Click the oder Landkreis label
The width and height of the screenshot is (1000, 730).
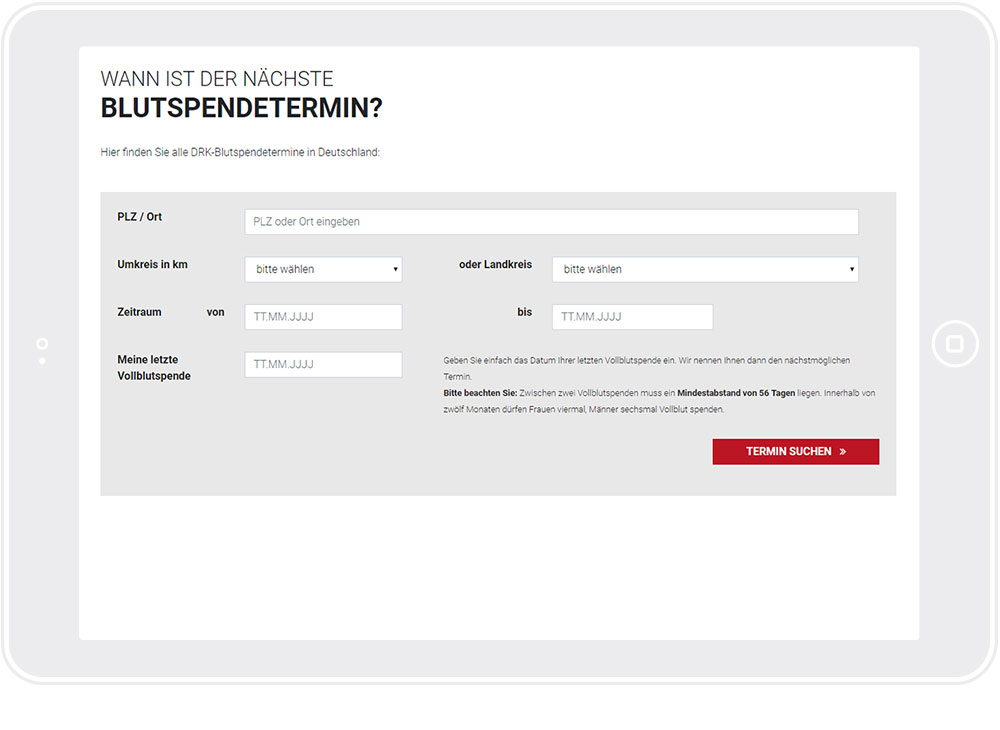[x=496, y=264]
